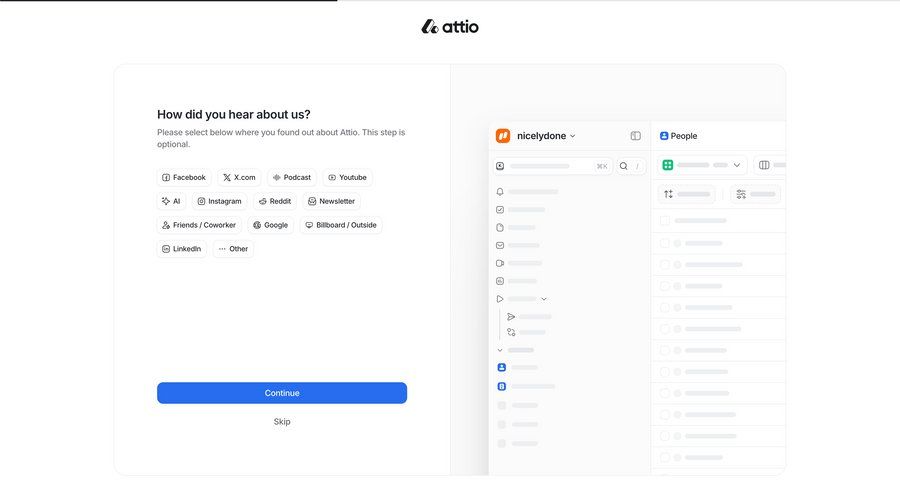Open the nicelydone workspace dropdown

[x=546, y=136]
